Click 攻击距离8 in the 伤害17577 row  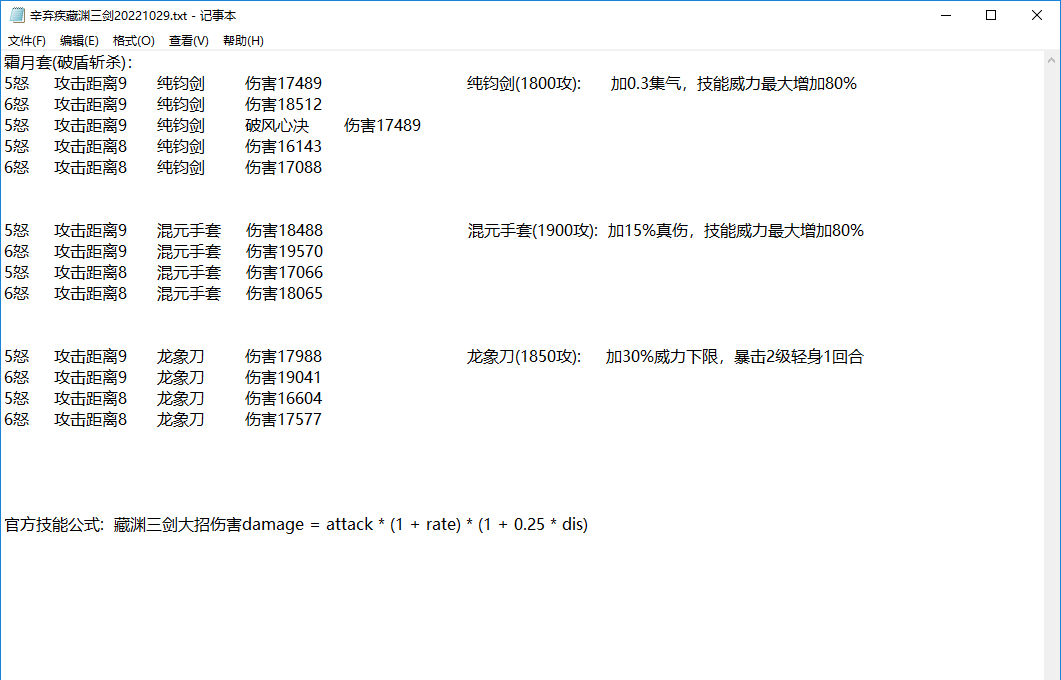[x=91, y=419]
